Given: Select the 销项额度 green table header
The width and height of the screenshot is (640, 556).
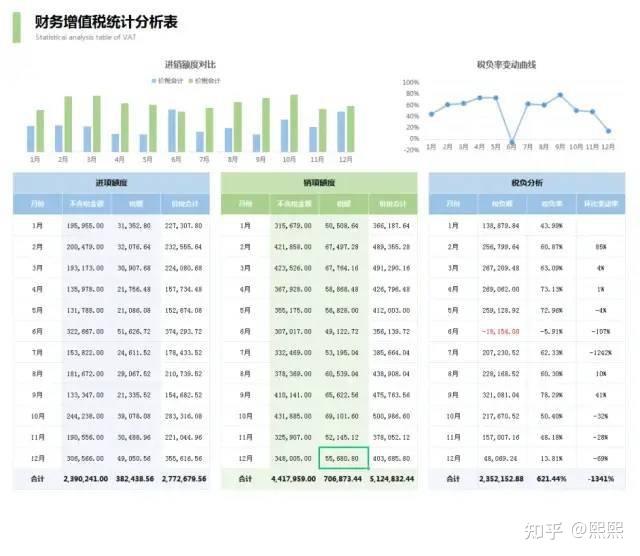Looking at the screenshot, I should click(x=319, y=183).
